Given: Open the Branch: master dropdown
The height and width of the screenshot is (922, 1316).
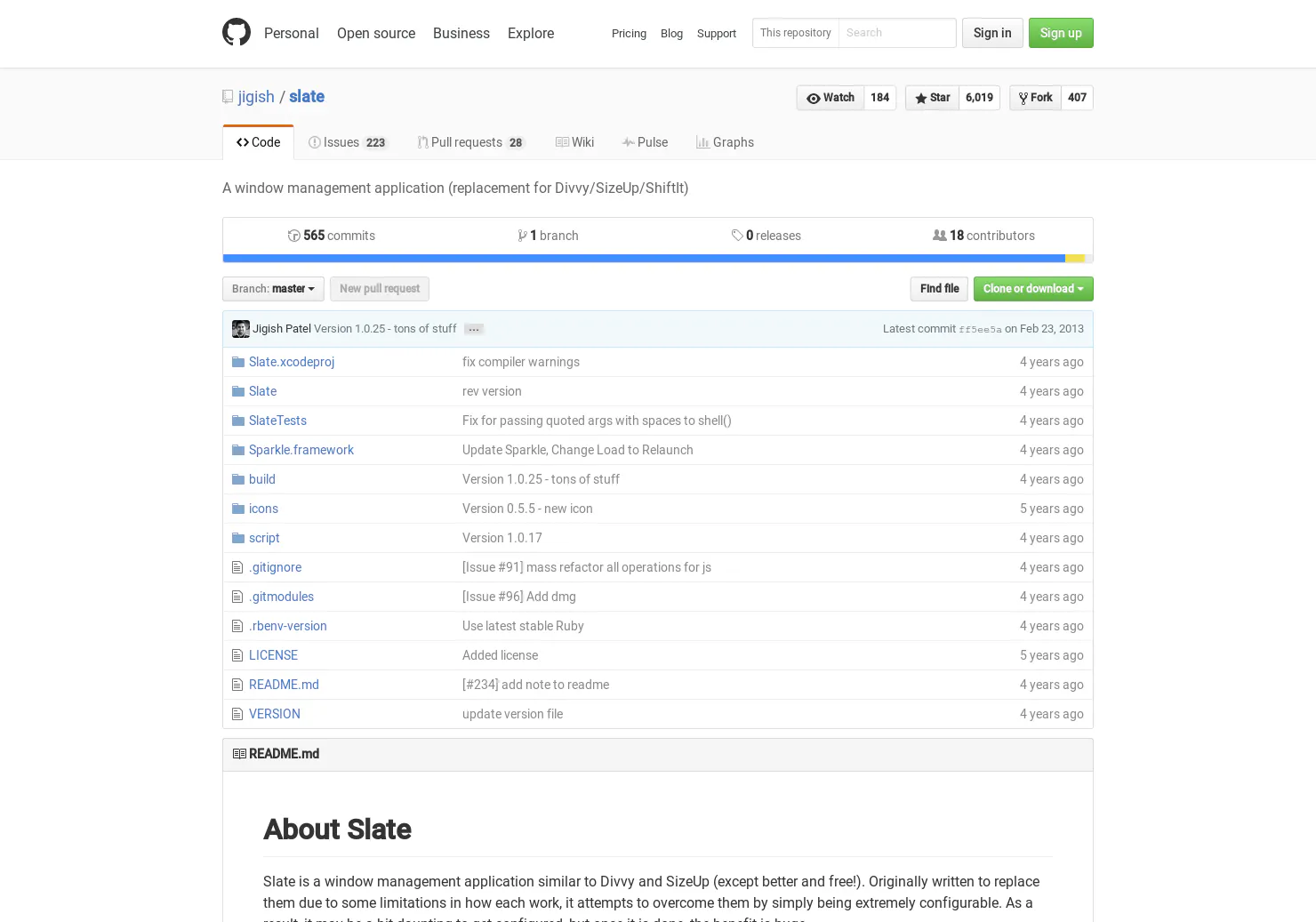Looking at the screenshot, I should 273,289.
